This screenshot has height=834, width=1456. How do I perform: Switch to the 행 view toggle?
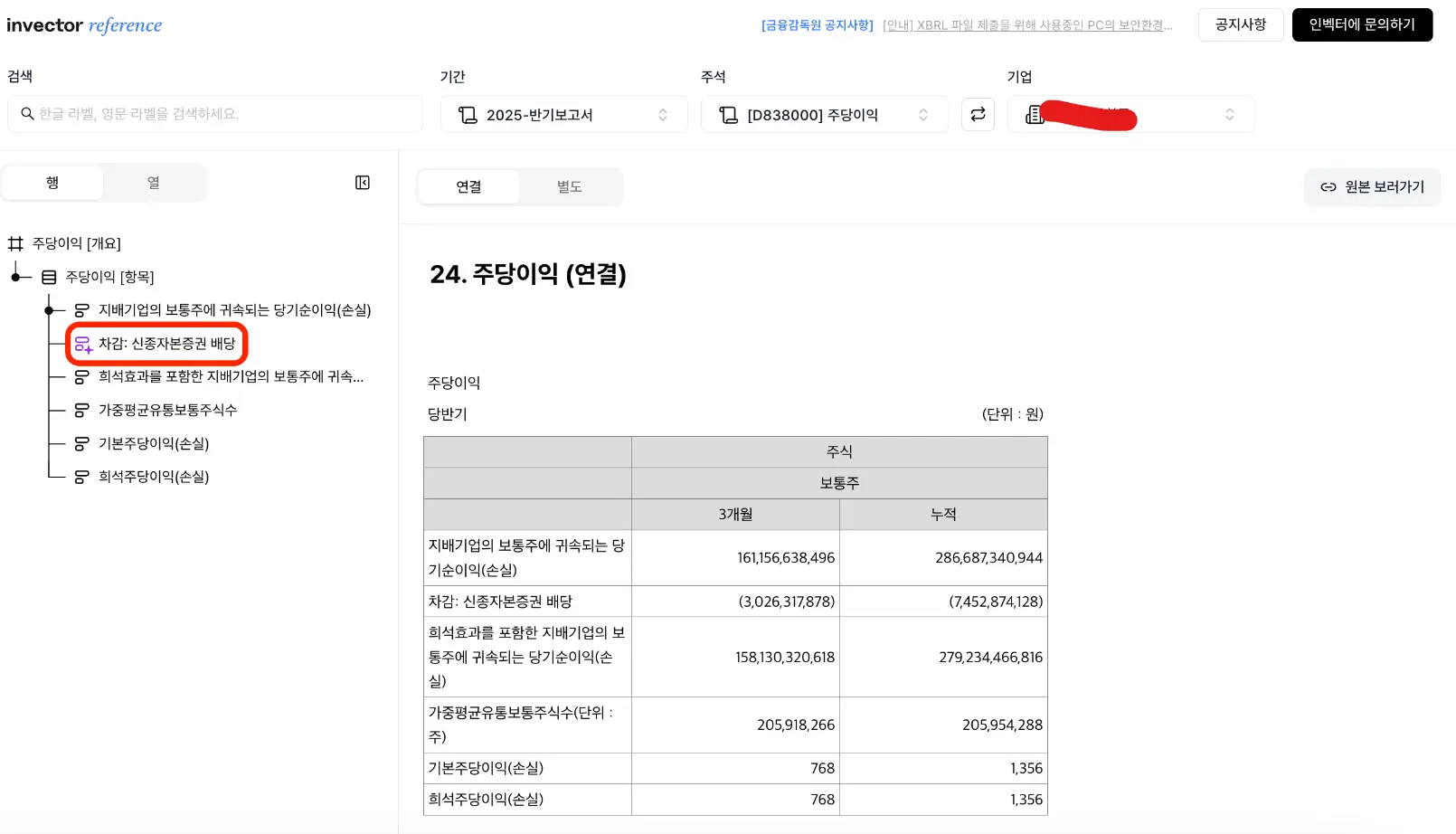(x=52, y=183)
